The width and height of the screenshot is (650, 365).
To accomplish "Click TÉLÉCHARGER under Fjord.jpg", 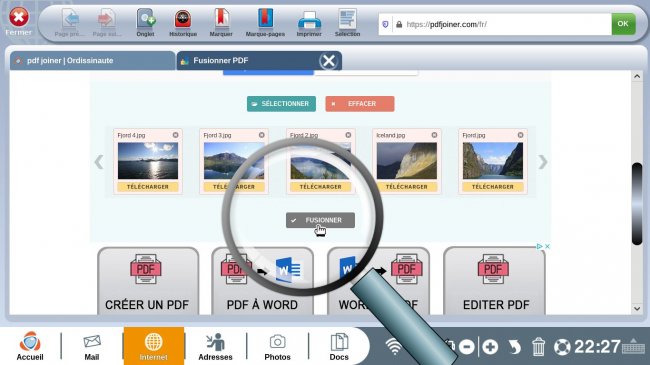I will [493, 187].
